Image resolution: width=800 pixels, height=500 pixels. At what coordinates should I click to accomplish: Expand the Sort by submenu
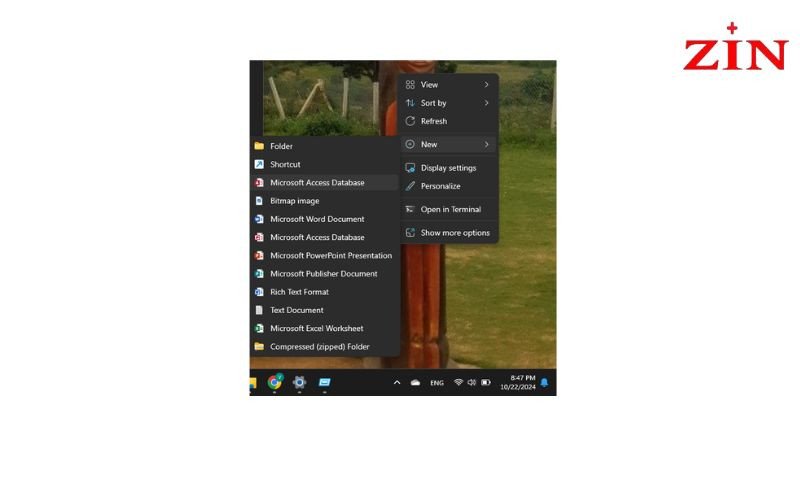click(x=447, y=103)
